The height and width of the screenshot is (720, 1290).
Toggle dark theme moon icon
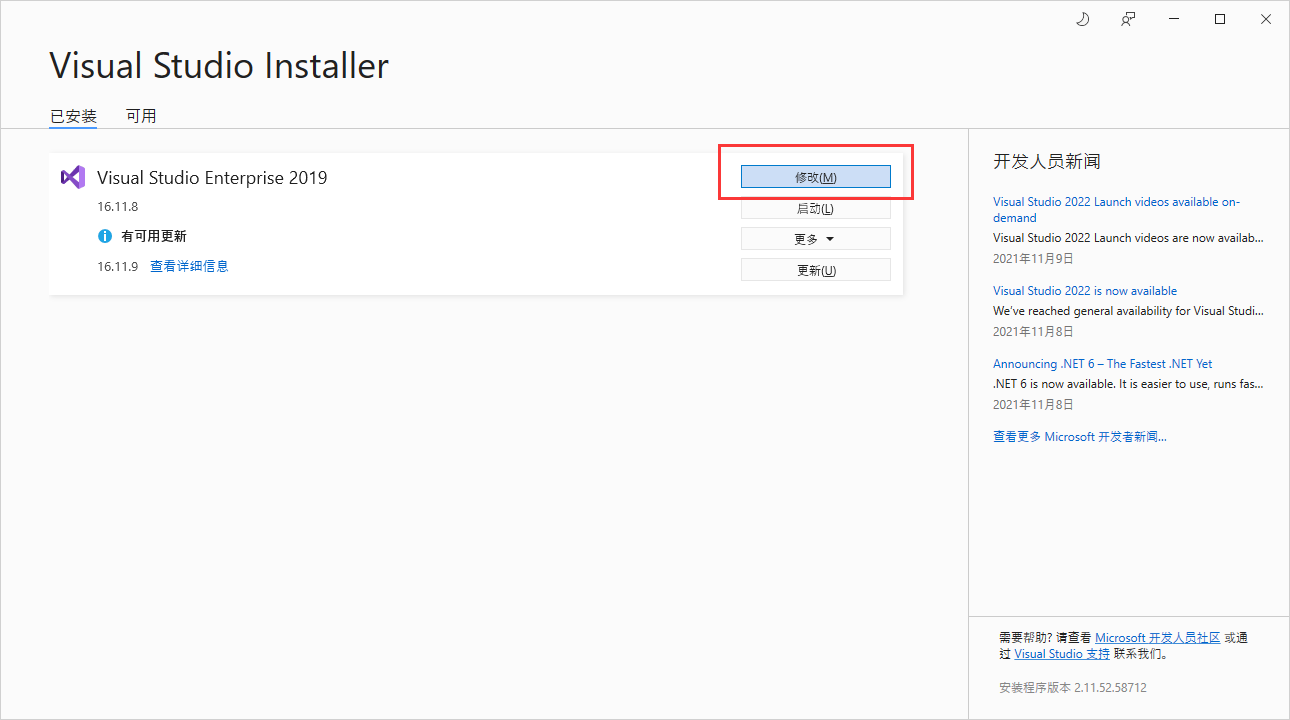tap(1082, 19)
